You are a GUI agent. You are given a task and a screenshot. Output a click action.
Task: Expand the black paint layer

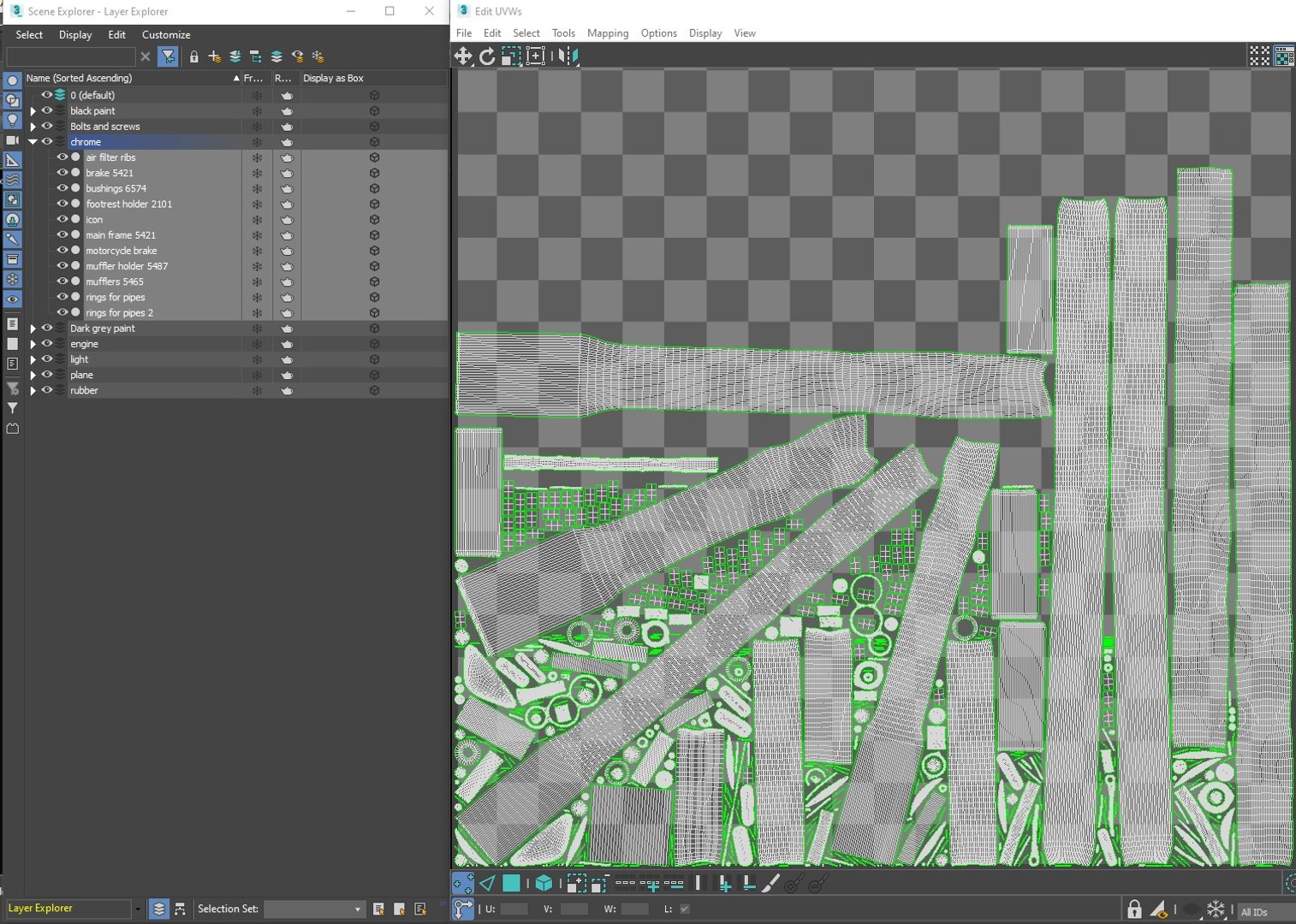click(33, 111)
